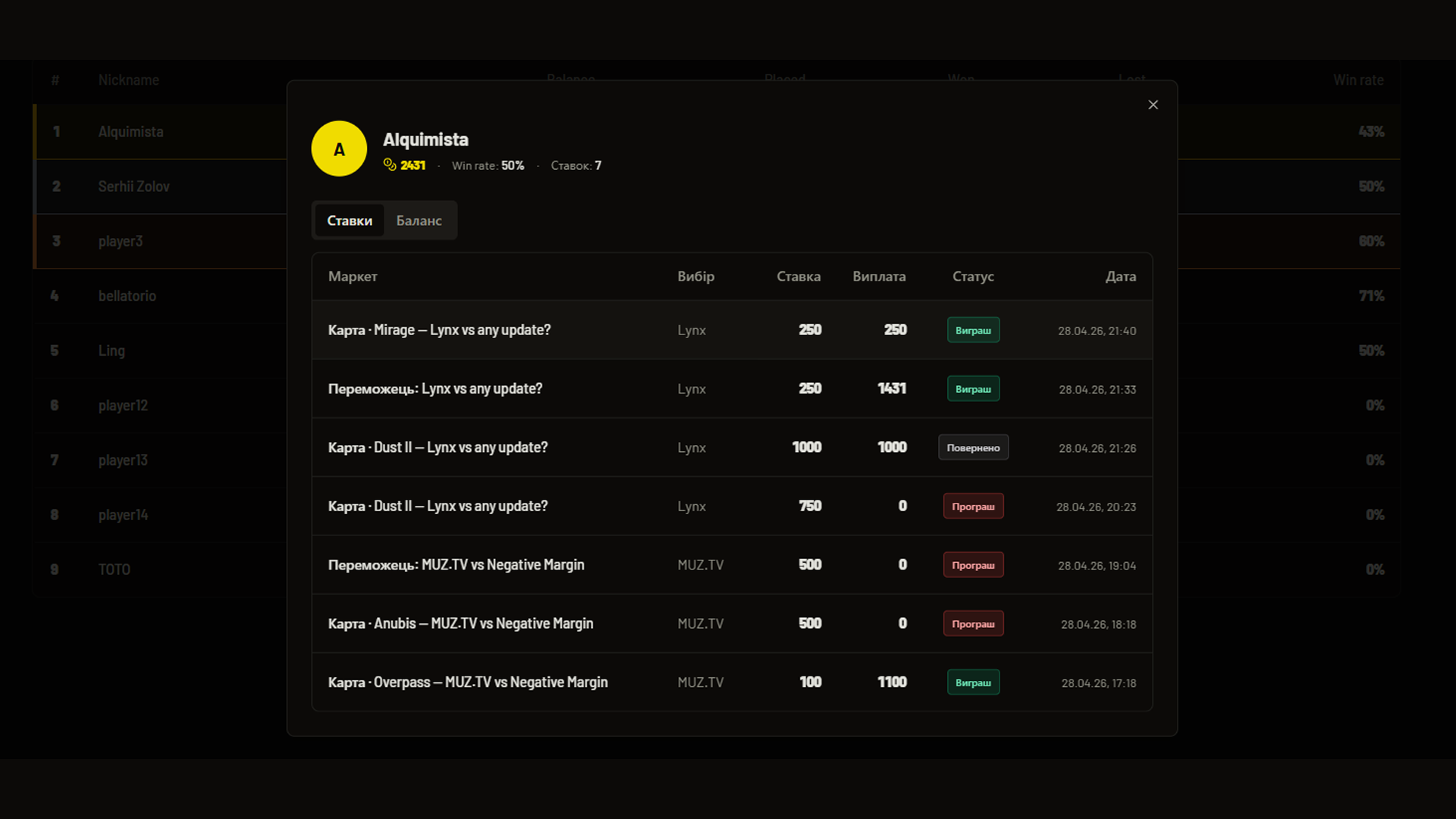Click the MUZ.TV pick on the Overpass row

pos(701,682)
